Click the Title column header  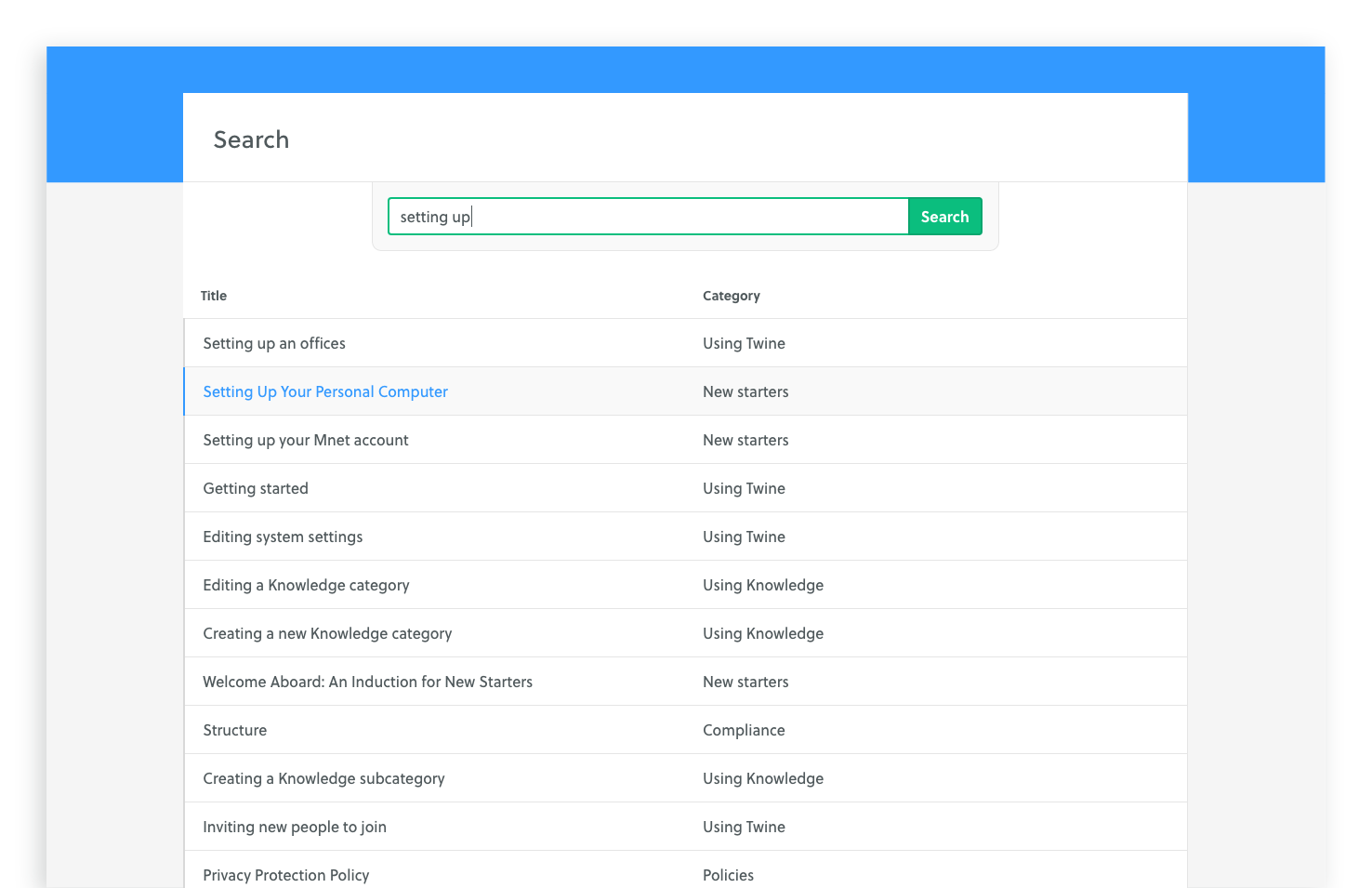pos(214,296)
